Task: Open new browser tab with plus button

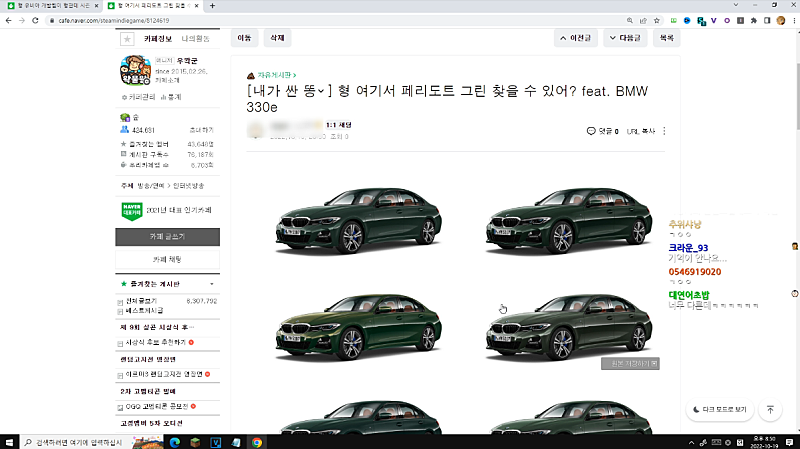Action: pyautogui.click(x=212, y=6)
